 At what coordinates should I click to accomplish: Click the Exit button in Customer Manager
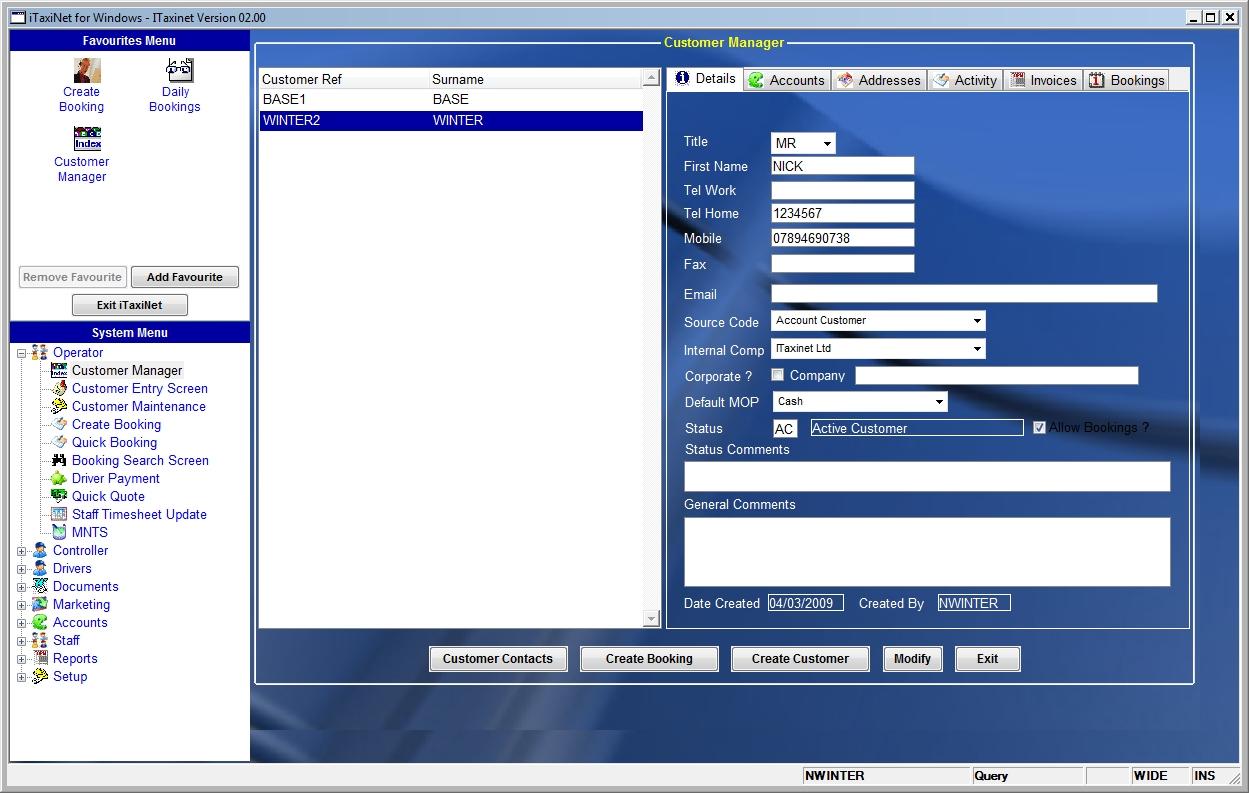(x=988, y=659)
